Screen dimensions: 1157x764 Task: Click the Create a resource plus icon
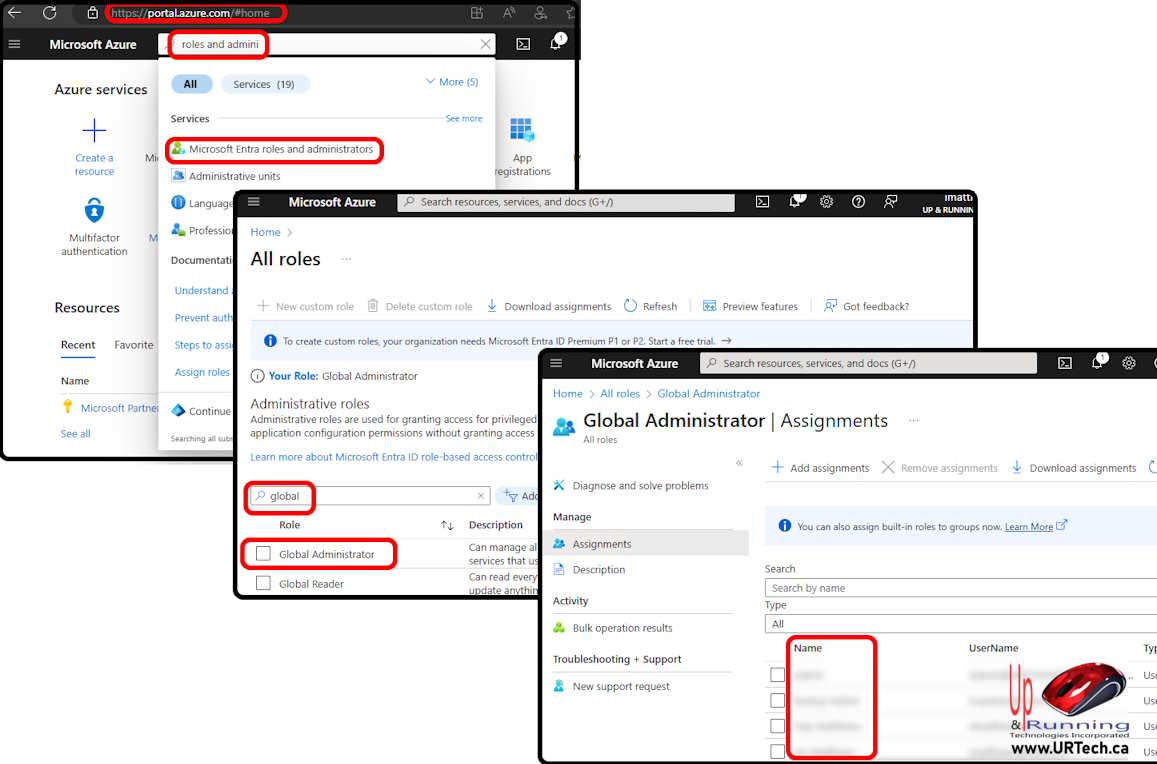(x=94, y=131)
